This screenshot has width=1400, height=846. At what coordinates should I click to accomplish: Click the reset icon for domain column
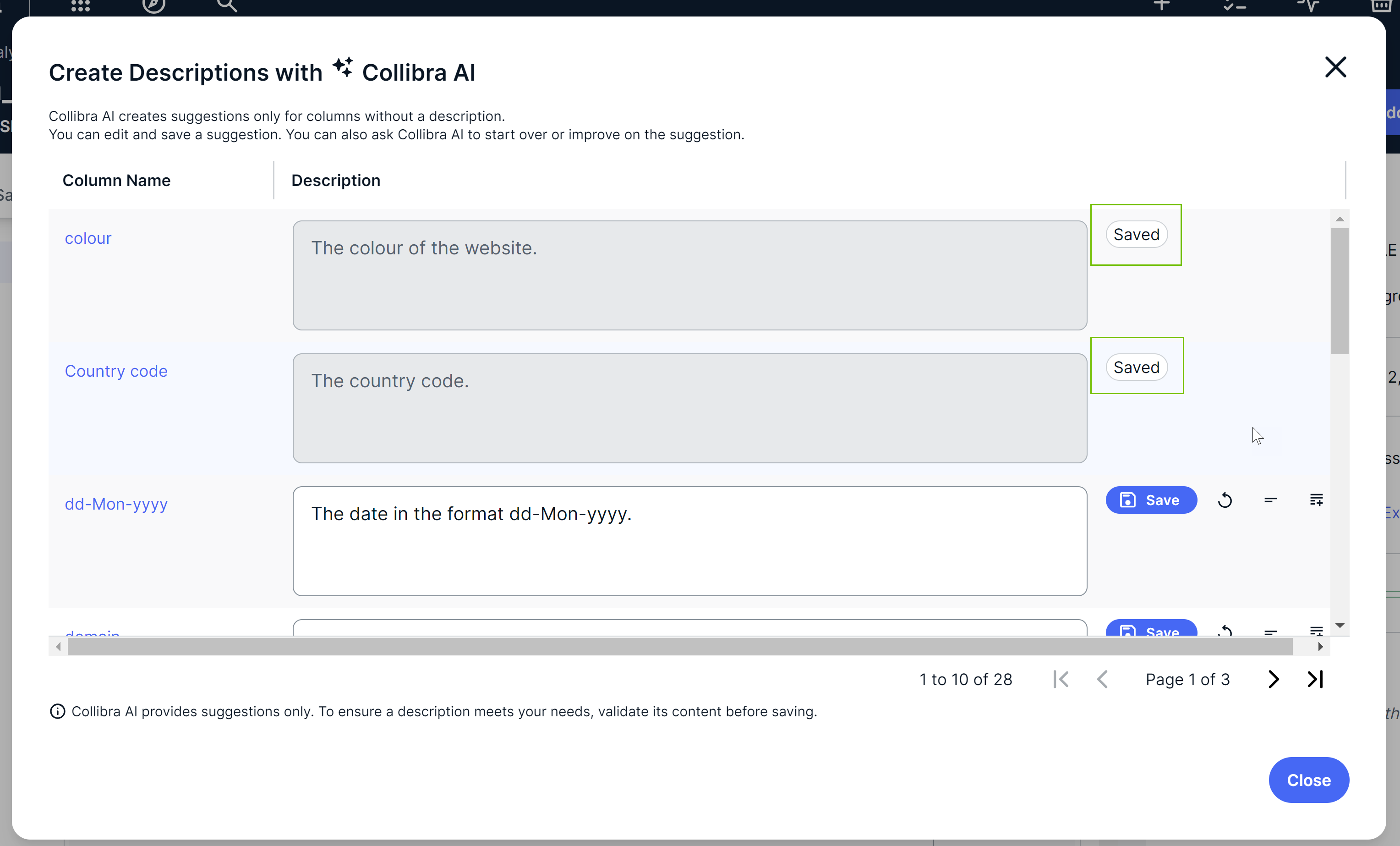click(1224, 630)
